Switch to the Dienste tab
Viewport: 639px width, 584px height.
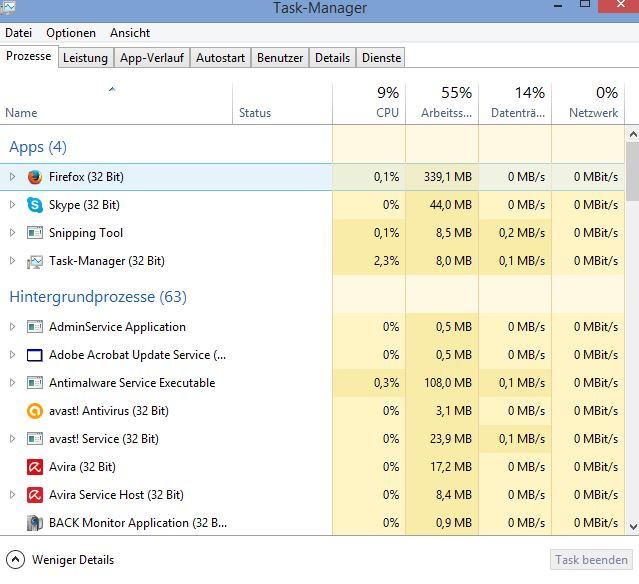(x=381, y=58)
